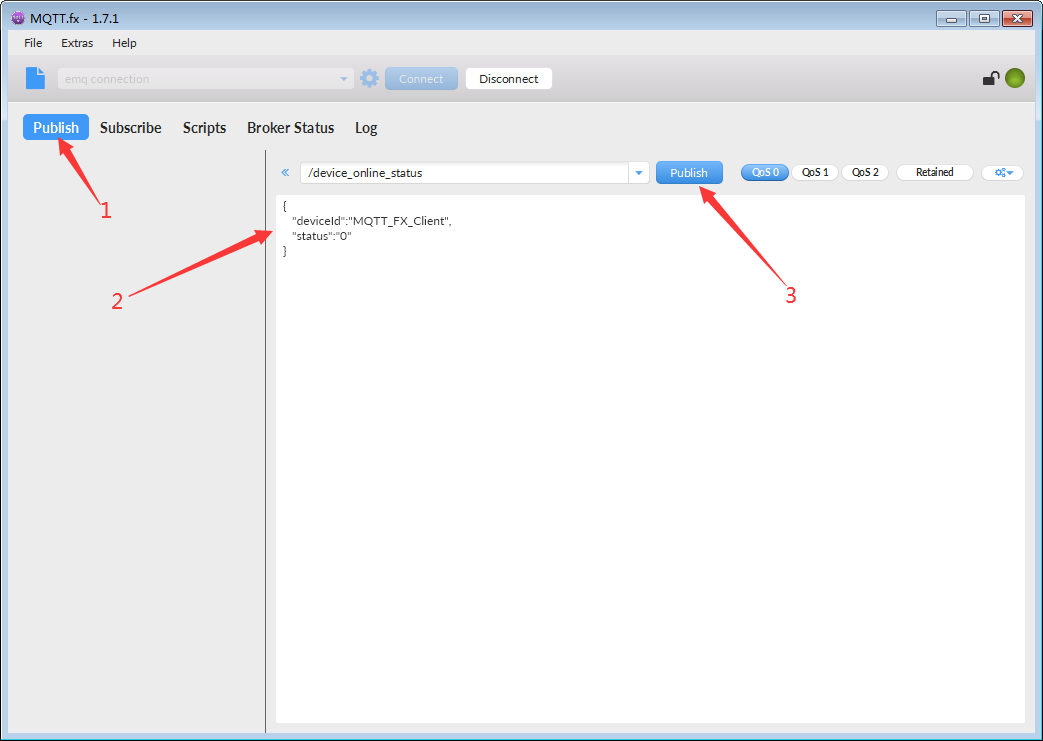Click the green connection status indicator
Image resolution: width=1043 pixels, height=741 pixels.
1015,78
